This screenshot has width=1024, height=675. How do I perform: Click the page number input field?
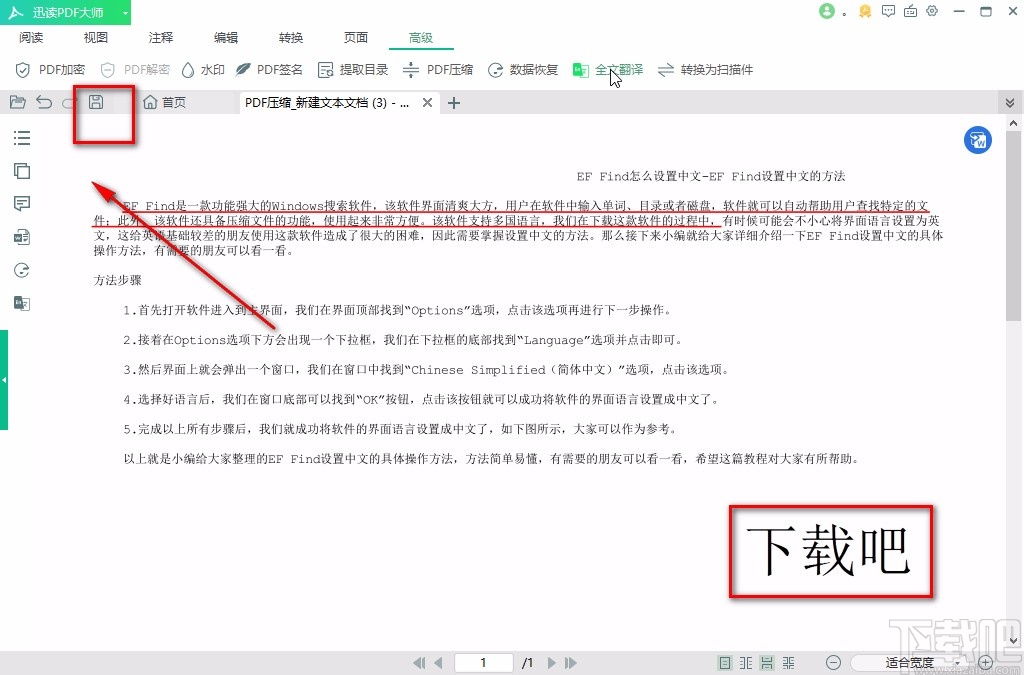(x=483, y=662)
